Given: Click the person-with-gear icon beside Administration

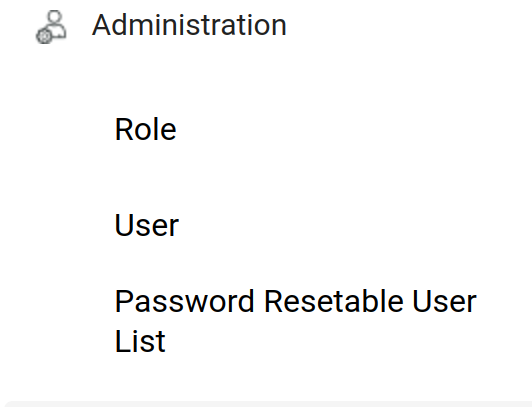Looking at the screenshot, I should point(51,27).
